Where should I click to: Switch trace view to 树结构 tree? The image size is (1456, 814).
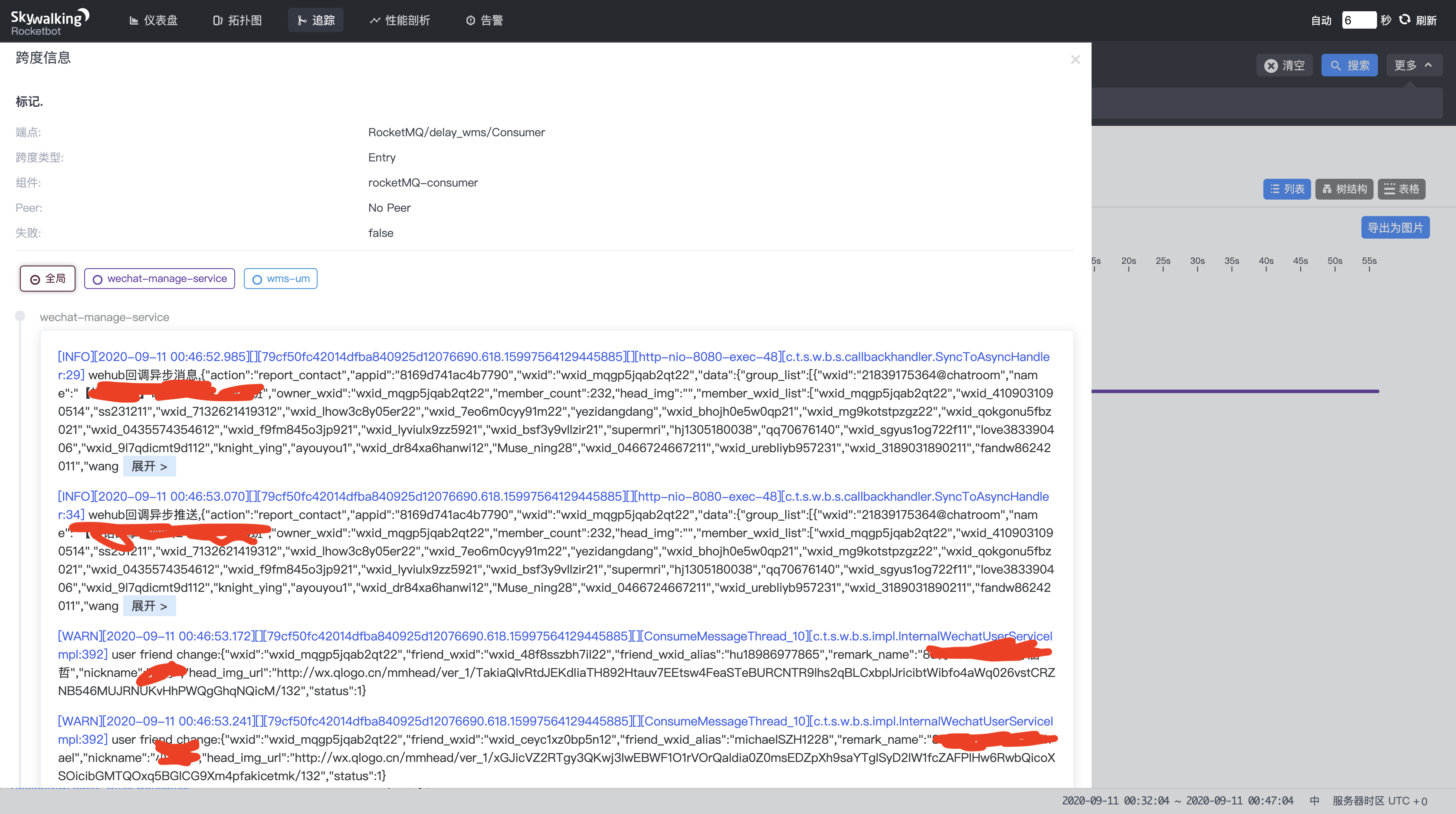(1344, 189)
